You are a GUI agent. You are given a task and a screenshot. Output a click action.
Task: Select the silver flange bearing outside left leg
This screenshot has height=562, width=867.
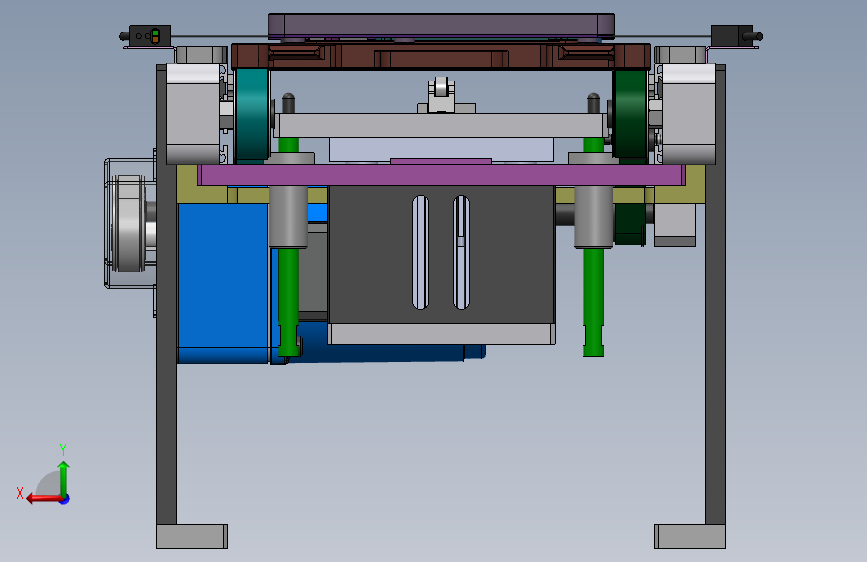tap(129, 223)
